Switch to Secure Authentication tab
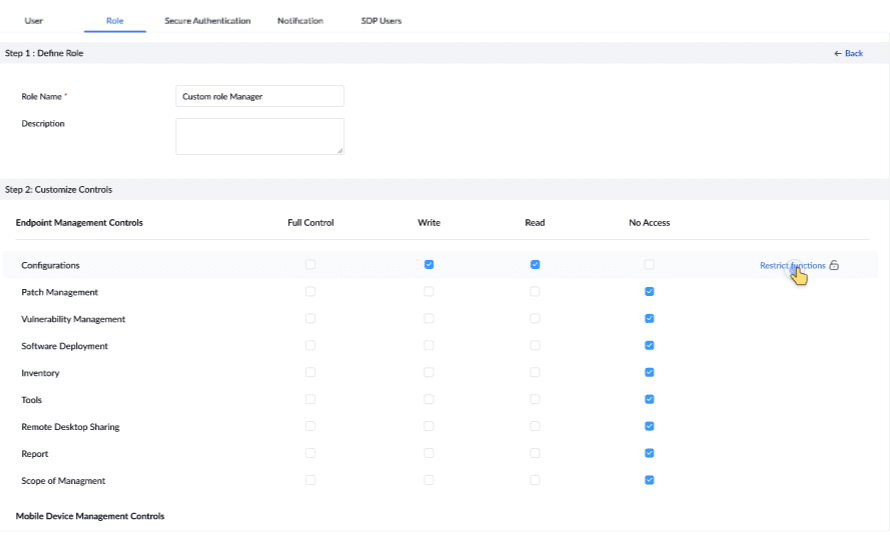Image resolution: width=890 pixels, height=540 pixels. tap(208, 21)
